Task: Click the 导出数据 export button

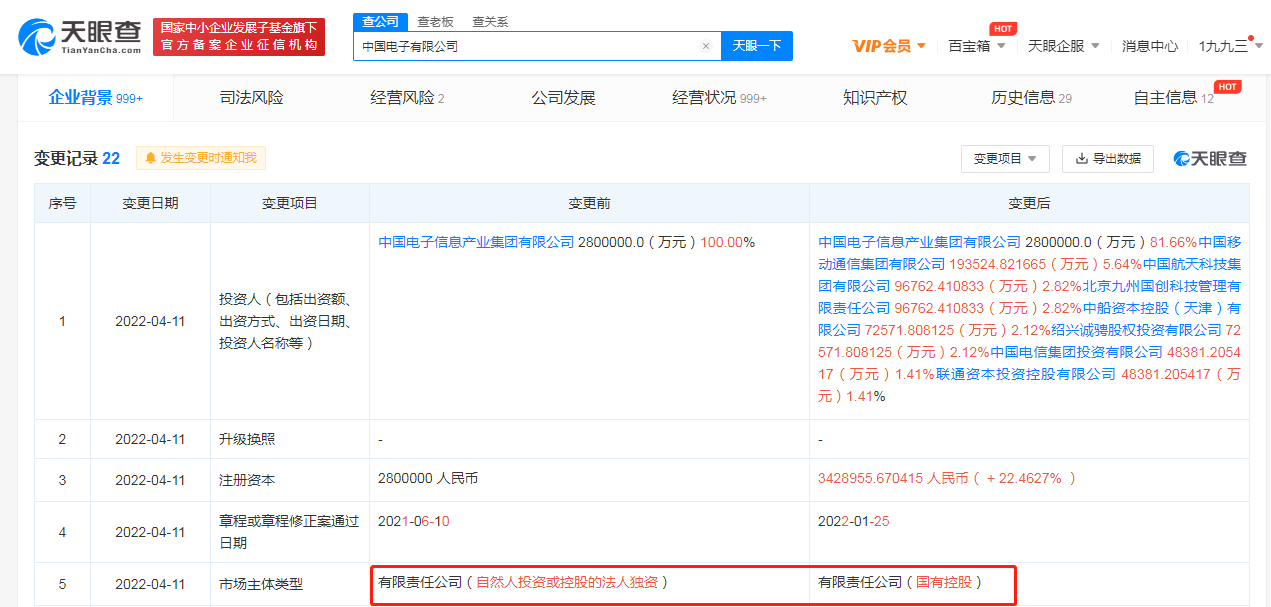Action: pos(1108,159)
